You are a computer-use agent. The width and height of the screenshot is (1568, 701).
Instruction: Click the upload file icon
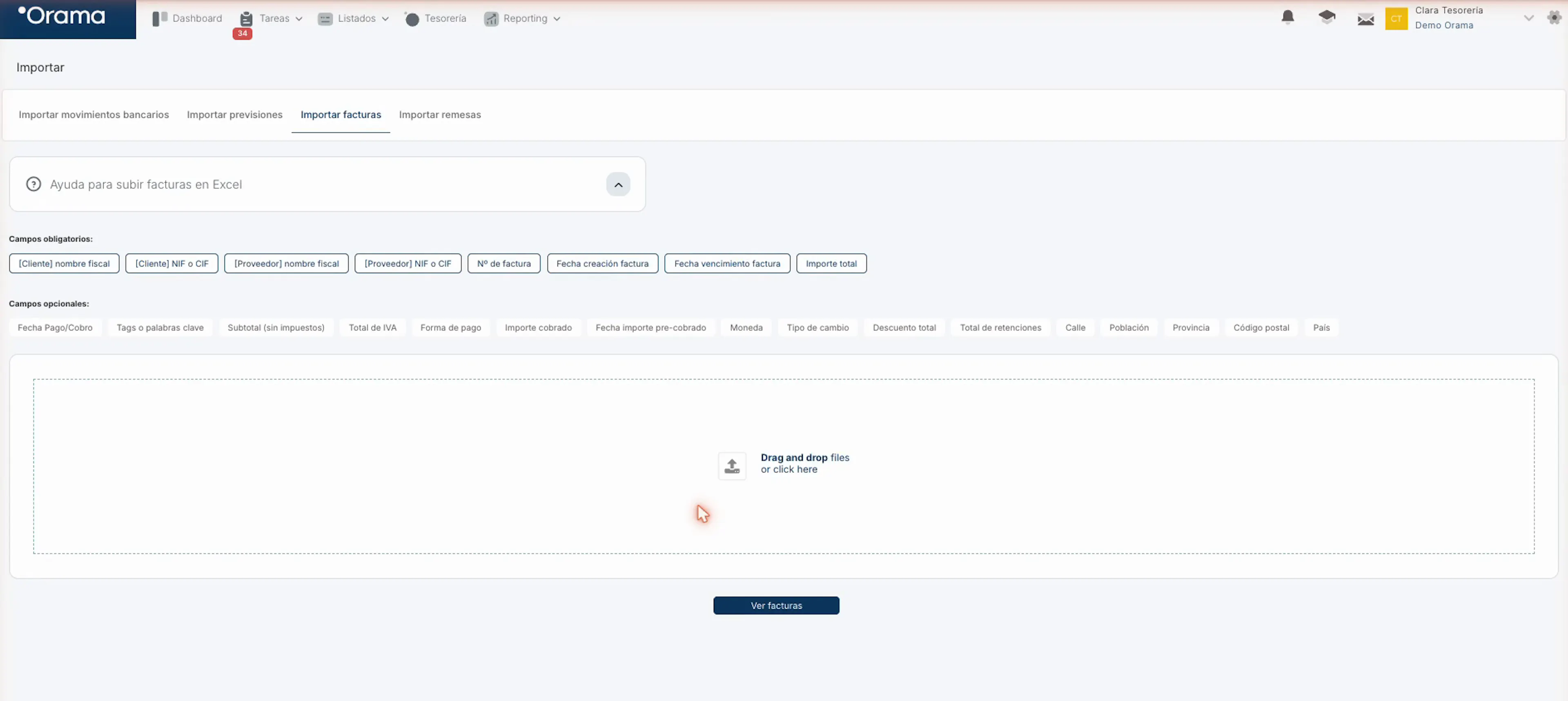(x=732, y=466)
